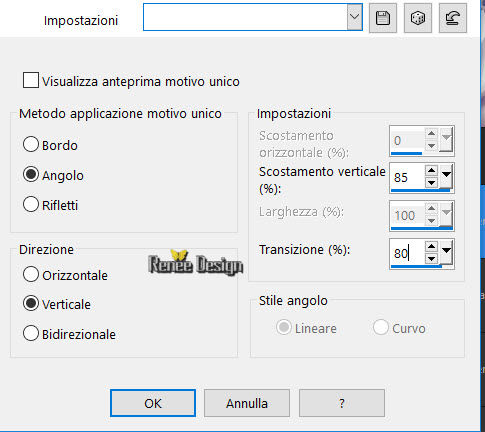Click the Scostamento verticale value field
This screenshot has height=432, width=485.
(408, 177)
